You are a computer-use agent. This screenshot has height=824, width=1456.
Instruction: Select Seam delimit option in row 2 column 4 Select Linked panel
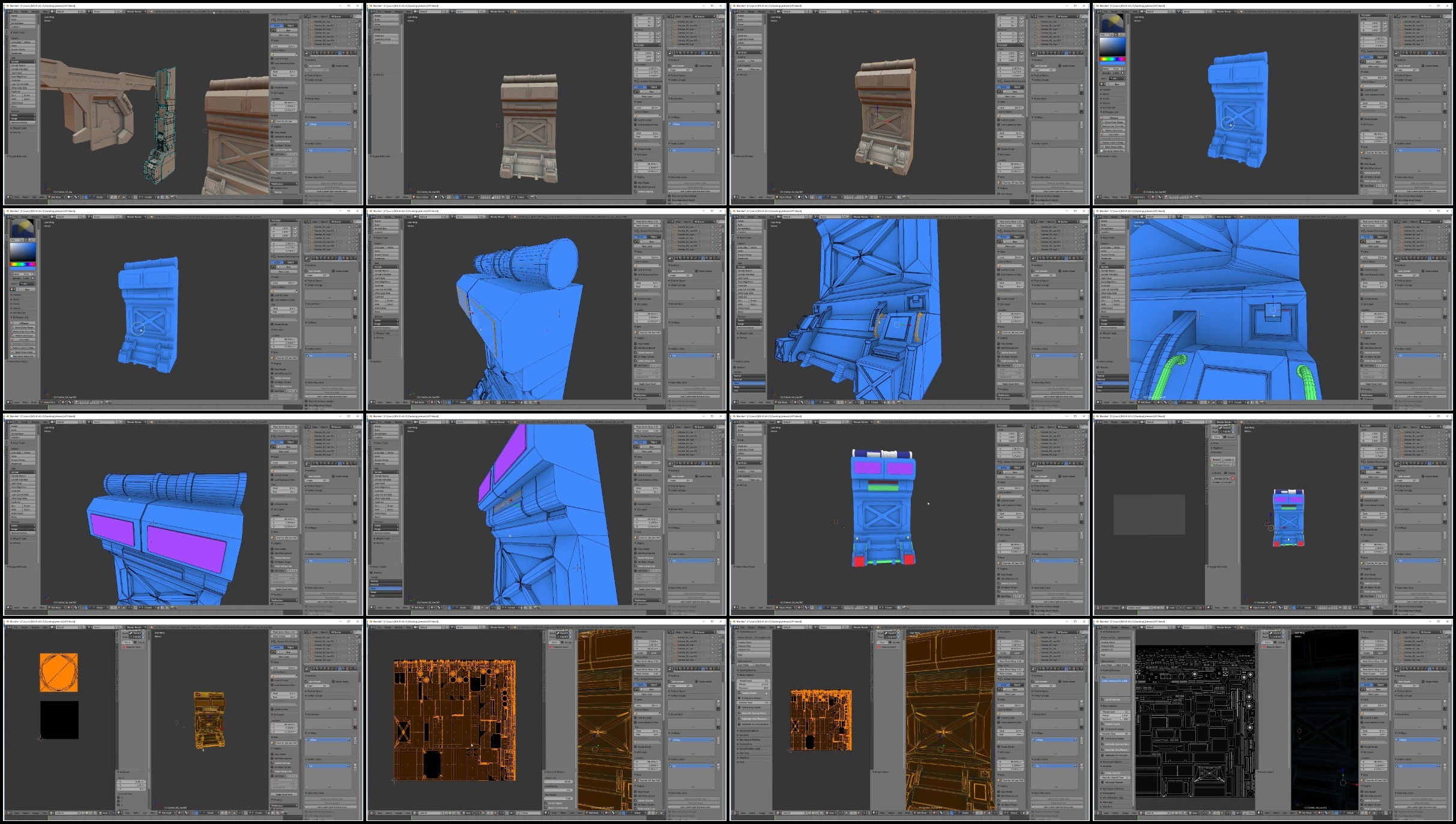click(1112, 383)
